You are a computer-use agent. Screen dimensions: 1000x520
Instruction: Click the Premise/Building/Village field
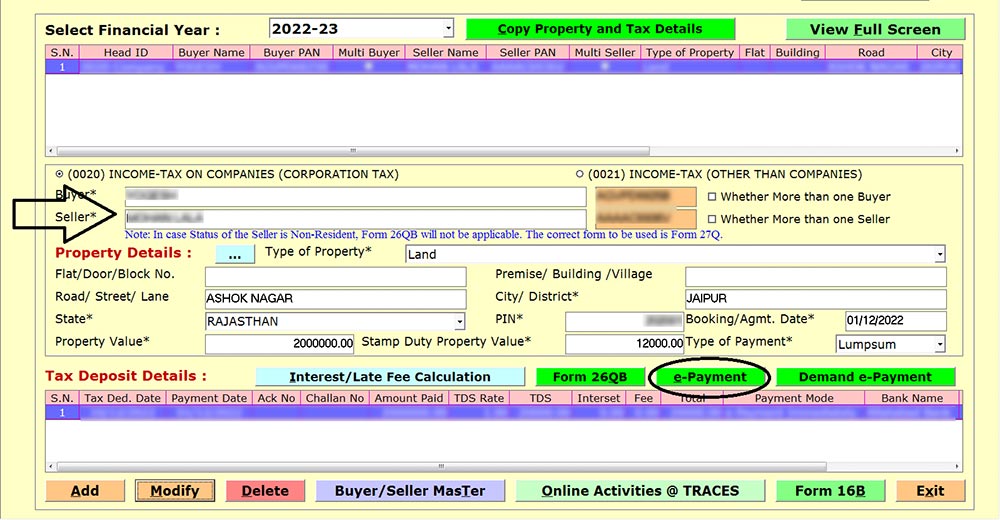coord(816,277)
